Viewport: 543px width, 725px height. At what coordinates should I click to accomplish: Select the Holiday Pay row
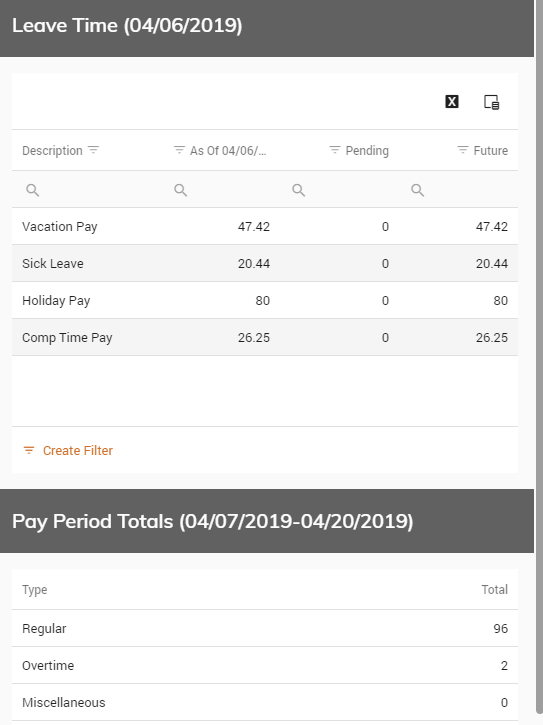coord(265,301)
